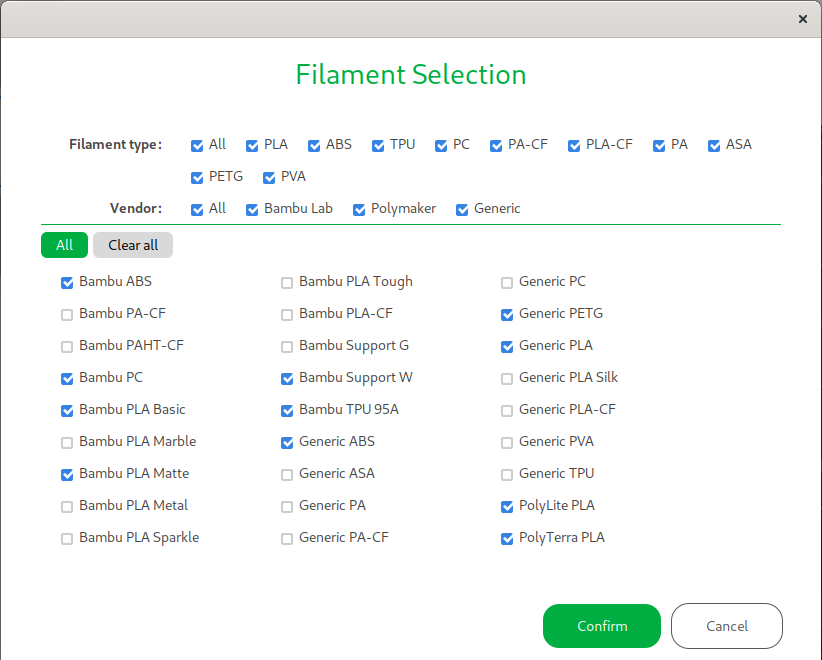
Task: Deselect Bambu TPU 95A filament
Action: [287, 410]
